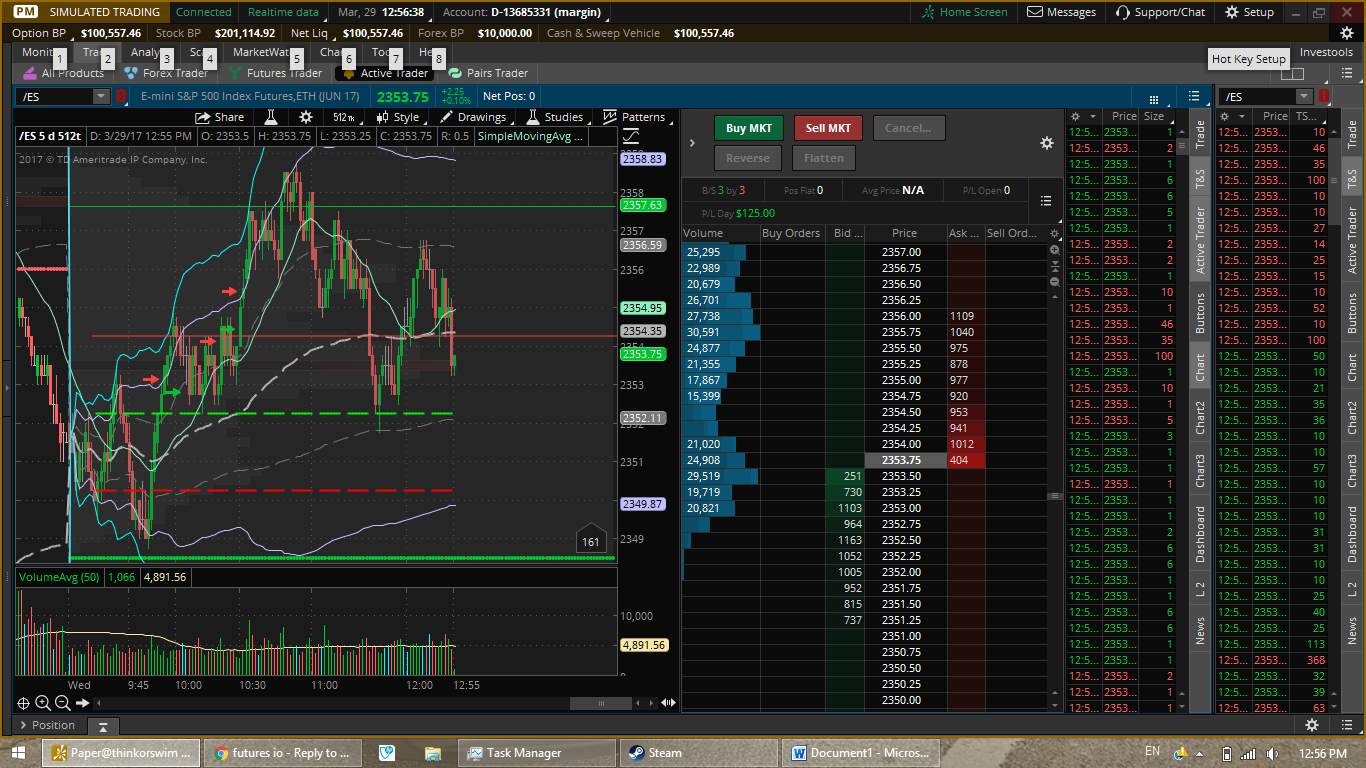Open Support/Chat

1160,12
